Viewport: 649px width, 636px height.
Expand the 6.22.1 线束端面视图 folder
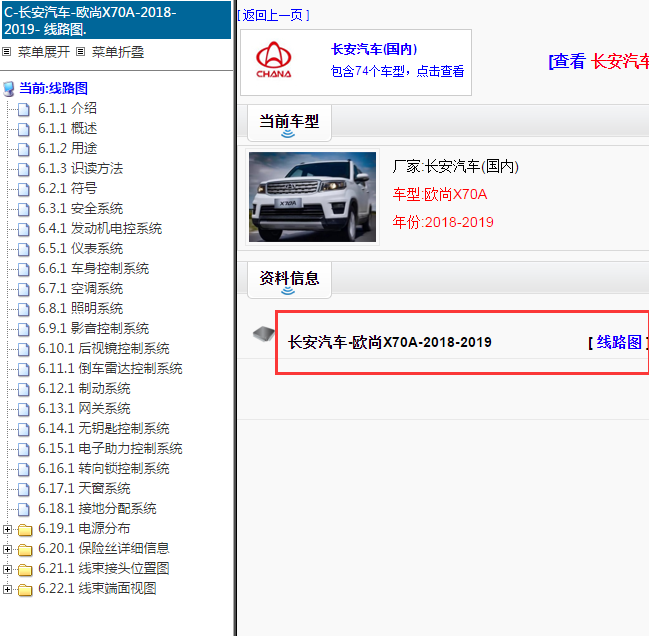click(7, 589)
